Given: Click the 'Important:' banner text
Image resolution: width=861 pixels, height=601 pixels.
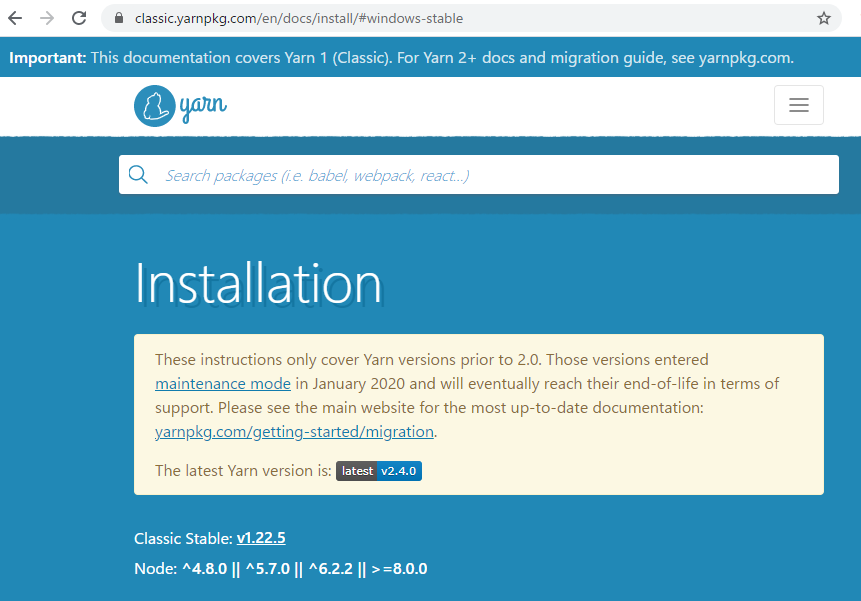Looking at the screenshot, I should tap(48, 58).
